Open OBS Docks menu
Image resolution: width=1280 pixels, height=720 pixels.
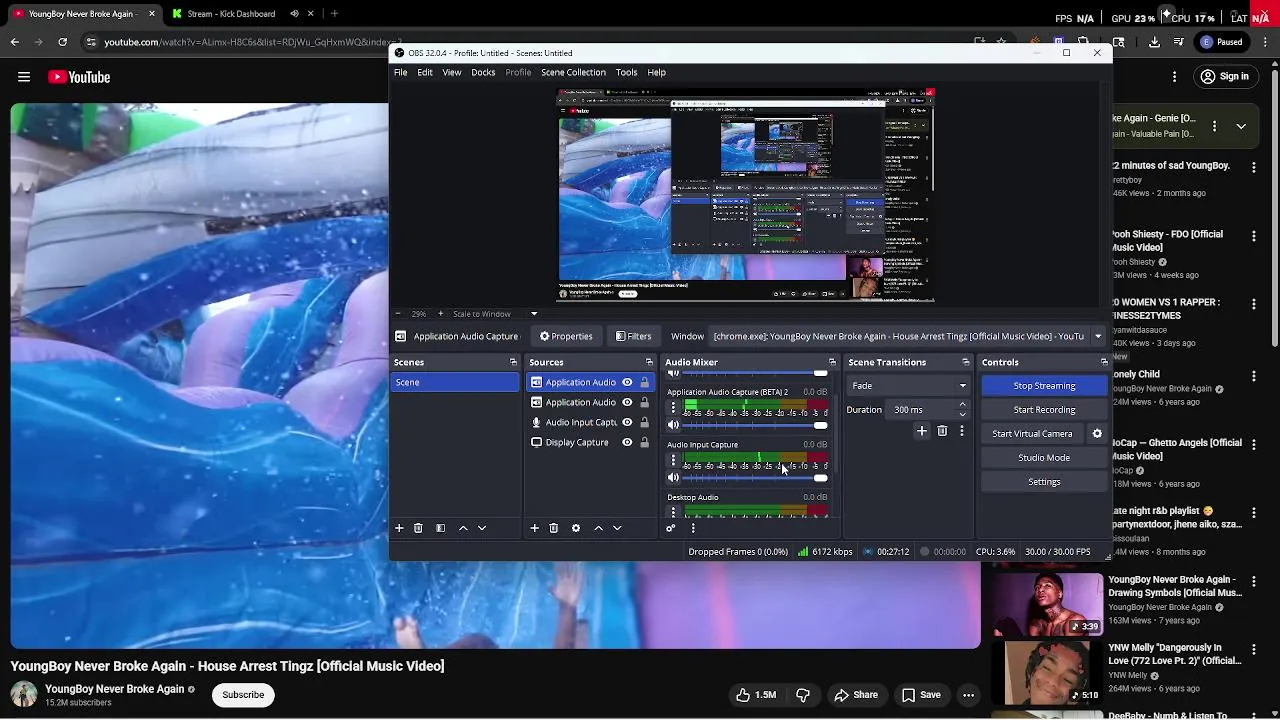click(x=483, y=72)
